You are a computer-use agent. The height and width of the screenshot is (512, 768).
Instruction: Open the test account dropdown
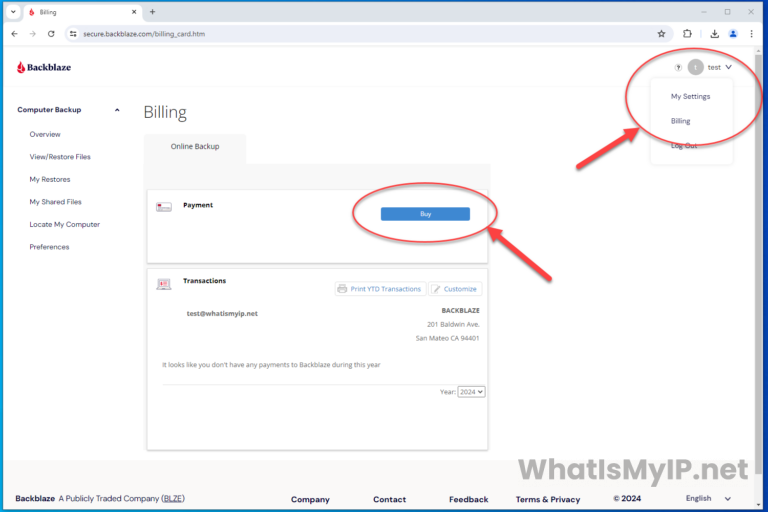tap(720, 67)
